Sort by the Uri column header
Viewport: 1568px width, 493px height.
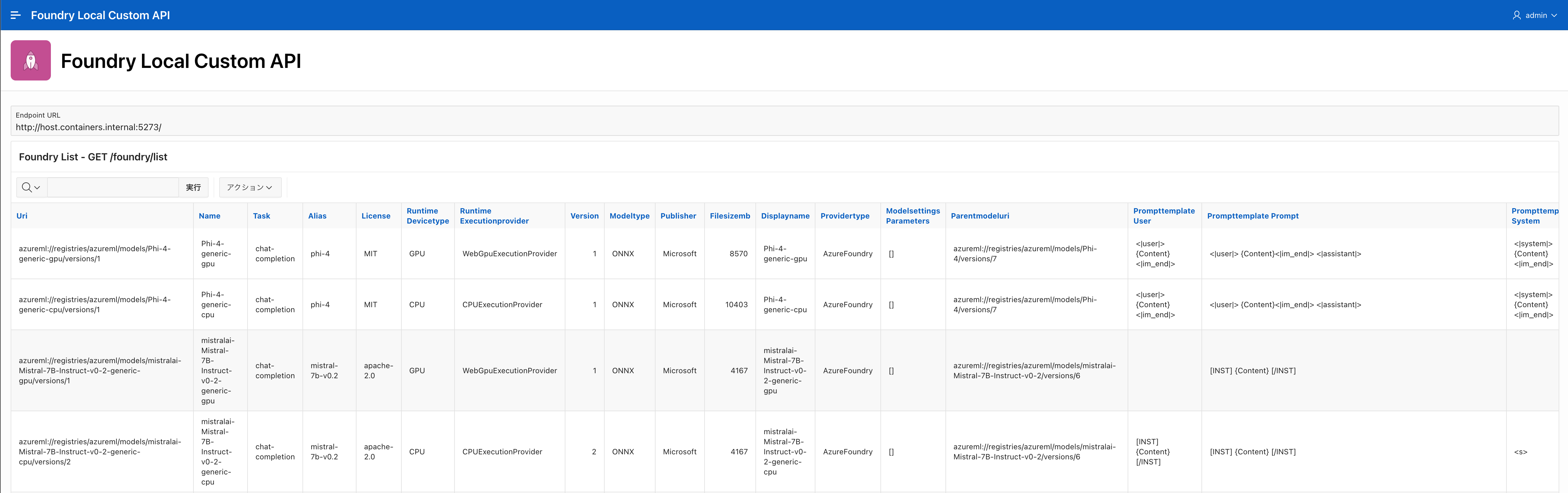[22, 216]
